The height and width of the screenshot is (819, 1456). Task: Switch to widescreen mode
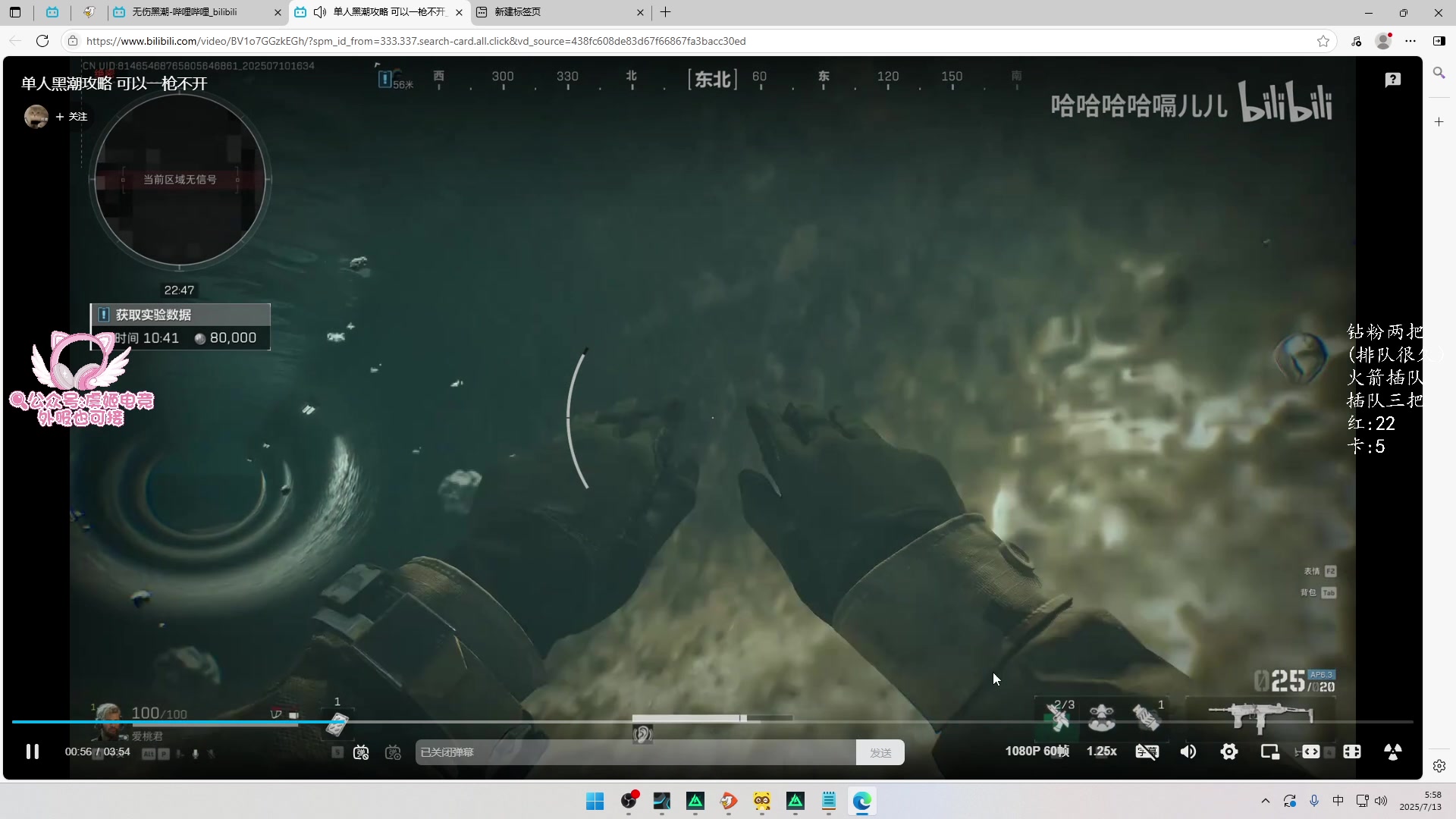coord(1311,752)
